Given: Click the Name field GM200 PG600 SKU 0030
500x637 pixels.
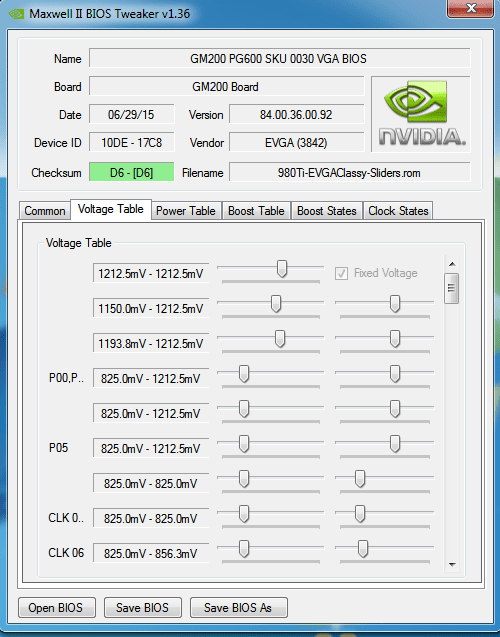Looking at the screenshot, I should pos(279,58).
